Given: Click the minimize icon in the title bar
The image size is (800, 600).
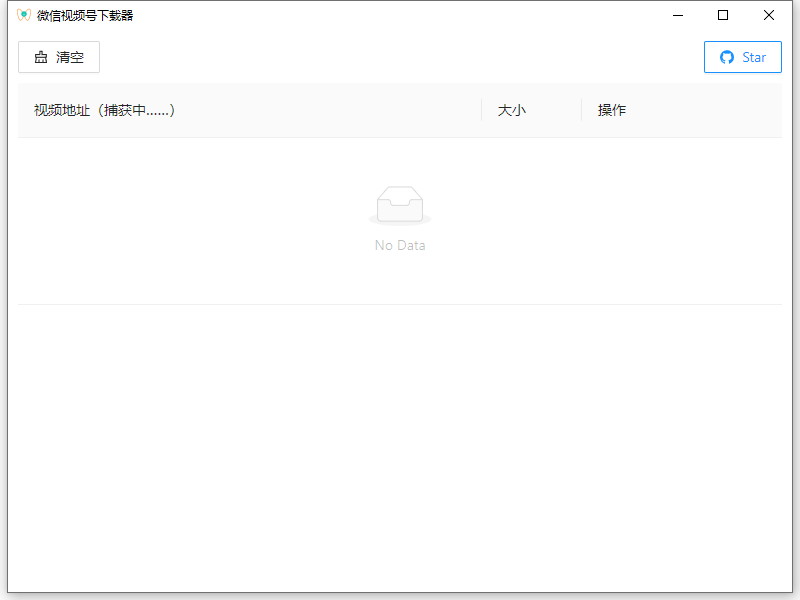Looking at the screenshot, I should click(677, 15).
